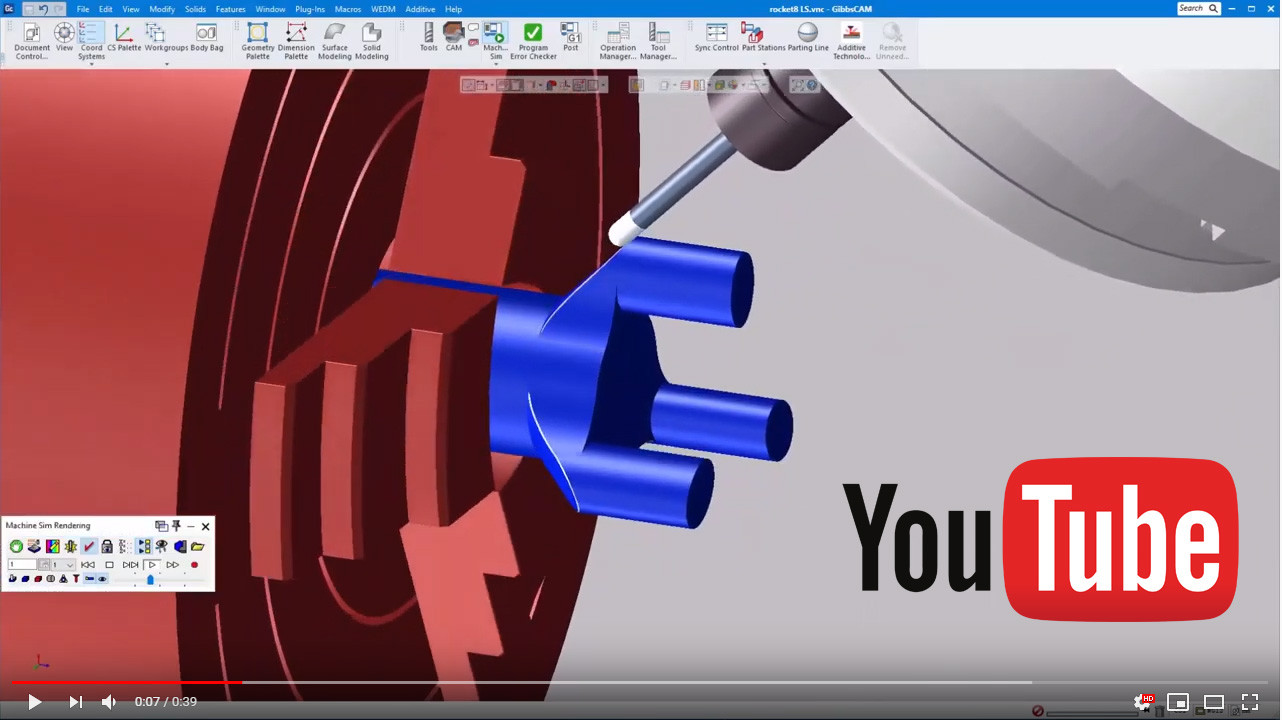
Task: Open the Operation Manager
Action: pos(618,41)
